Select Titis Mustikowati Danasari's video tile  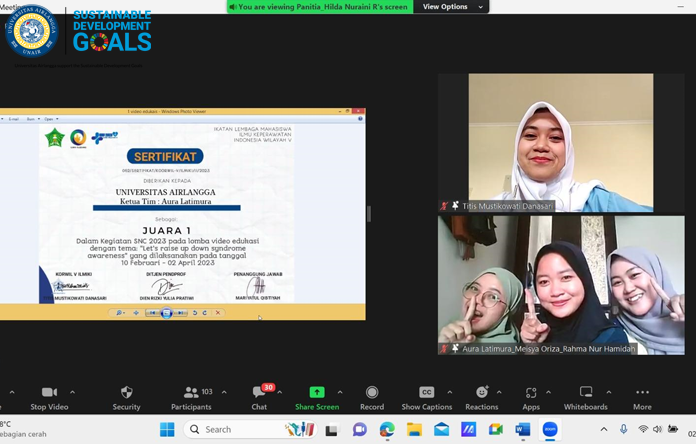coord(560,140)
